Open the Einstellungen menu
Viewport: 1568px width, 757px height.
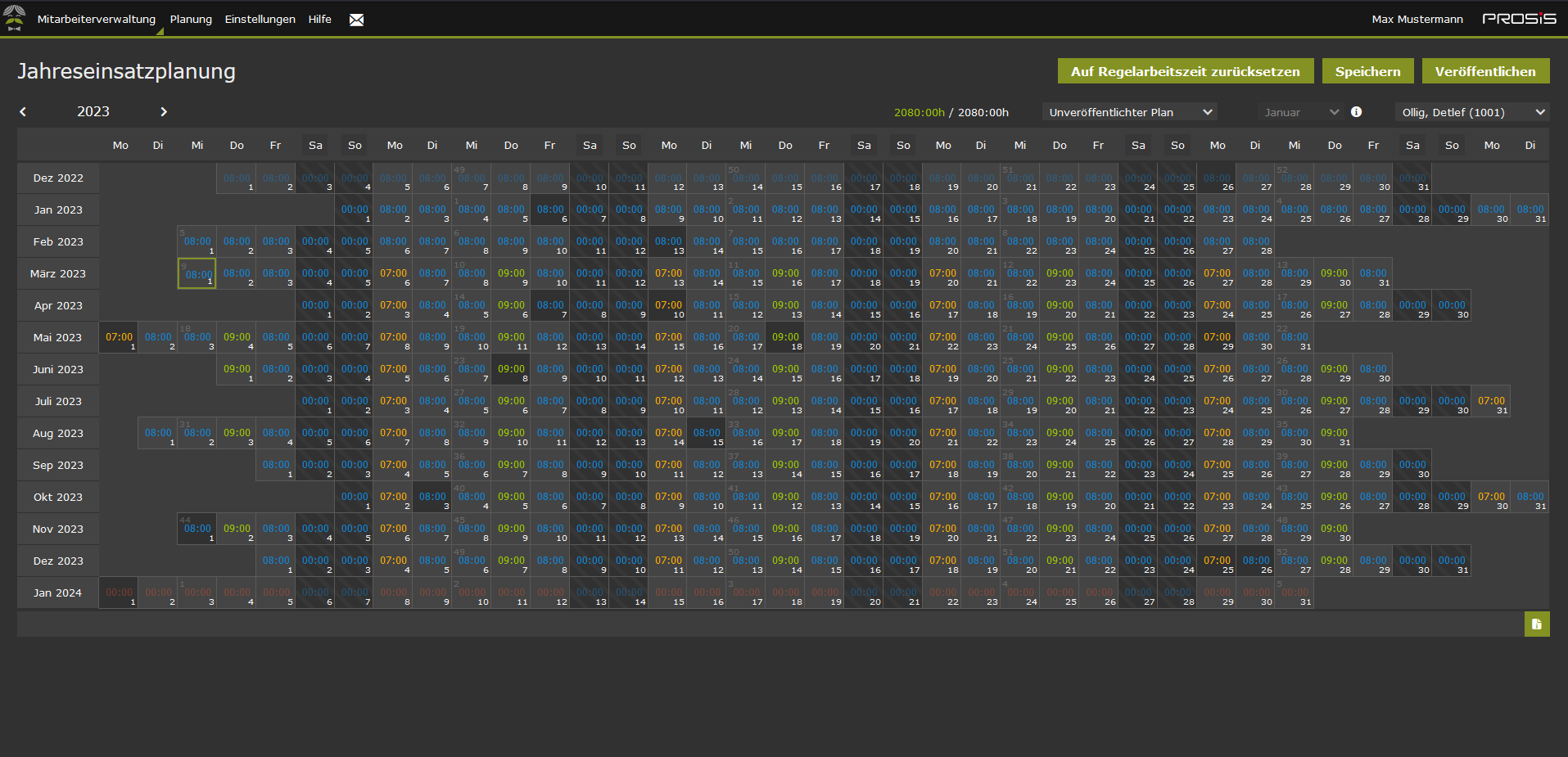[x=260, y=20]
